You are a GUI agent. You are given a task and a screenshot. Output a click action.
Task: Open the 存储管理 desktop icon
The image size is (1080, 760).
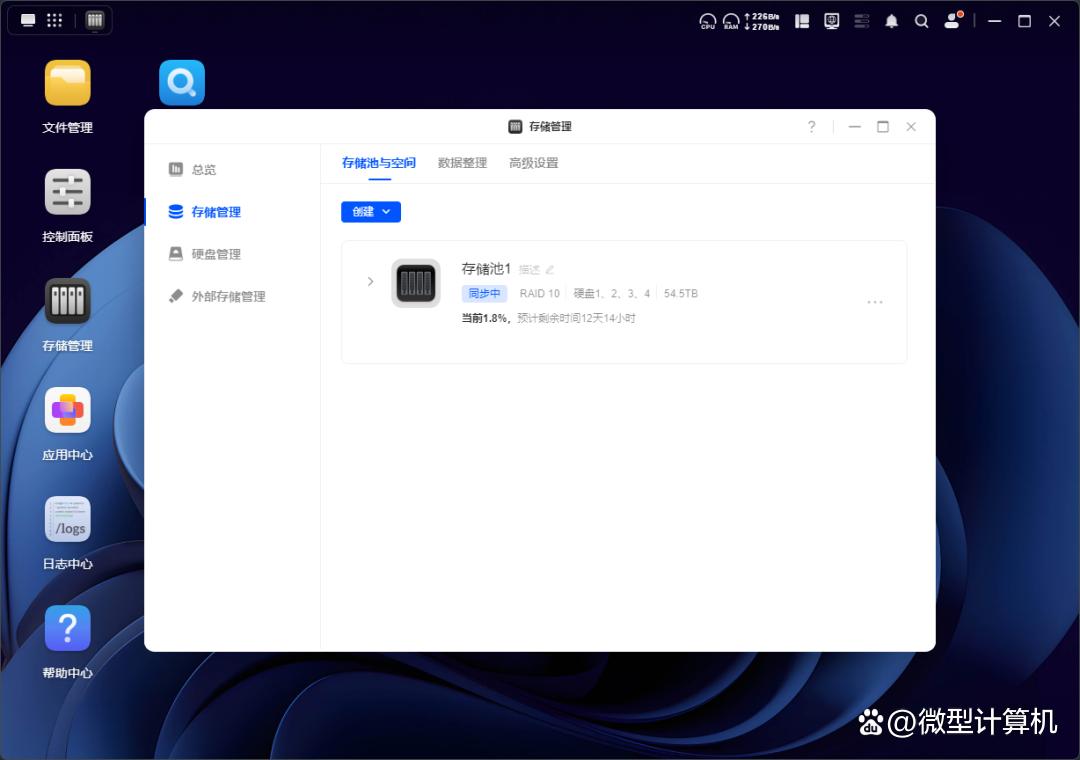coord(68,301)
